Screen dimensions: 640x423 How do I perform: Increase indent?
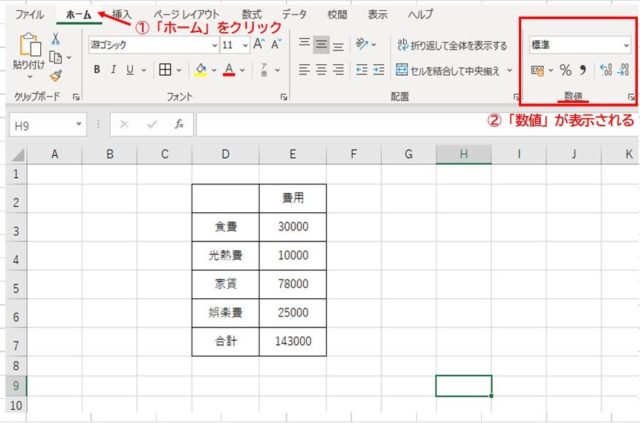[x=378, y=70]
